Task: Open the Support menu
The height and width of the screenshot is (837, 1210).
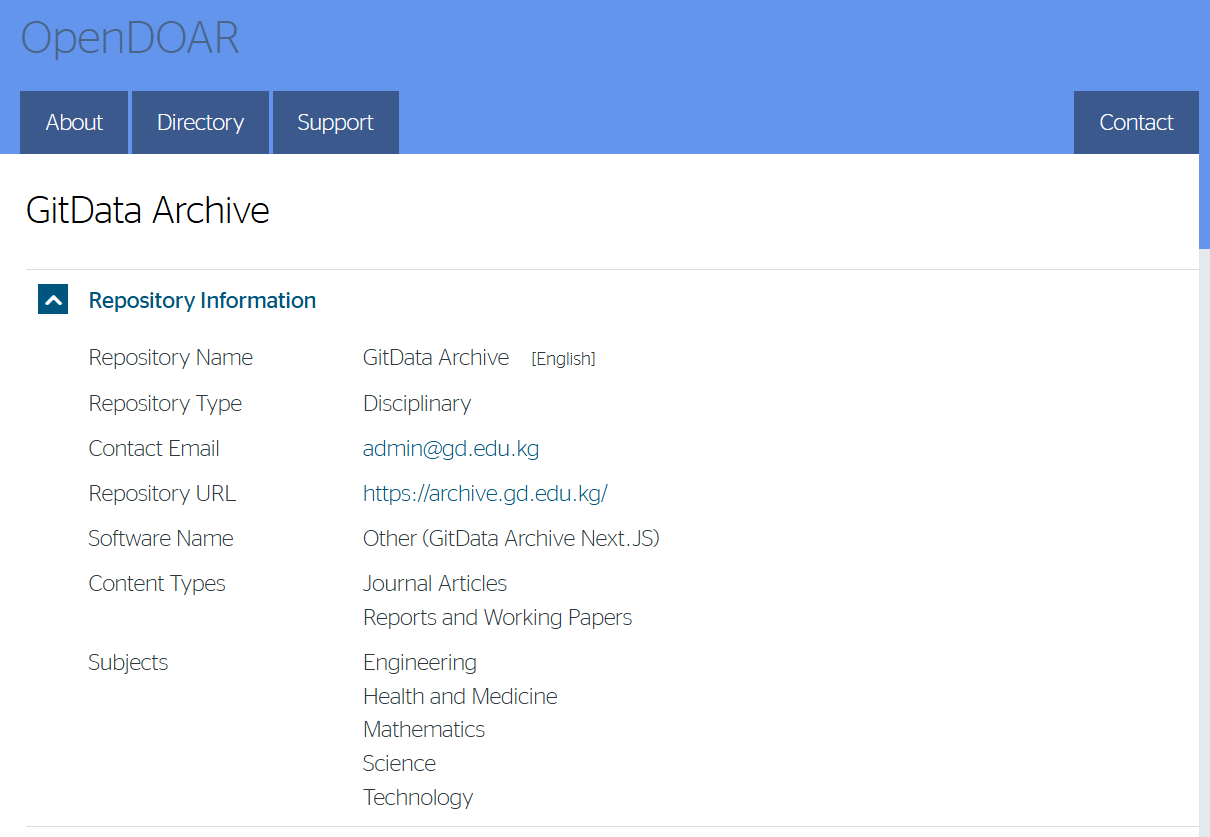Action: pyautogui.click(x=335, y=123)
